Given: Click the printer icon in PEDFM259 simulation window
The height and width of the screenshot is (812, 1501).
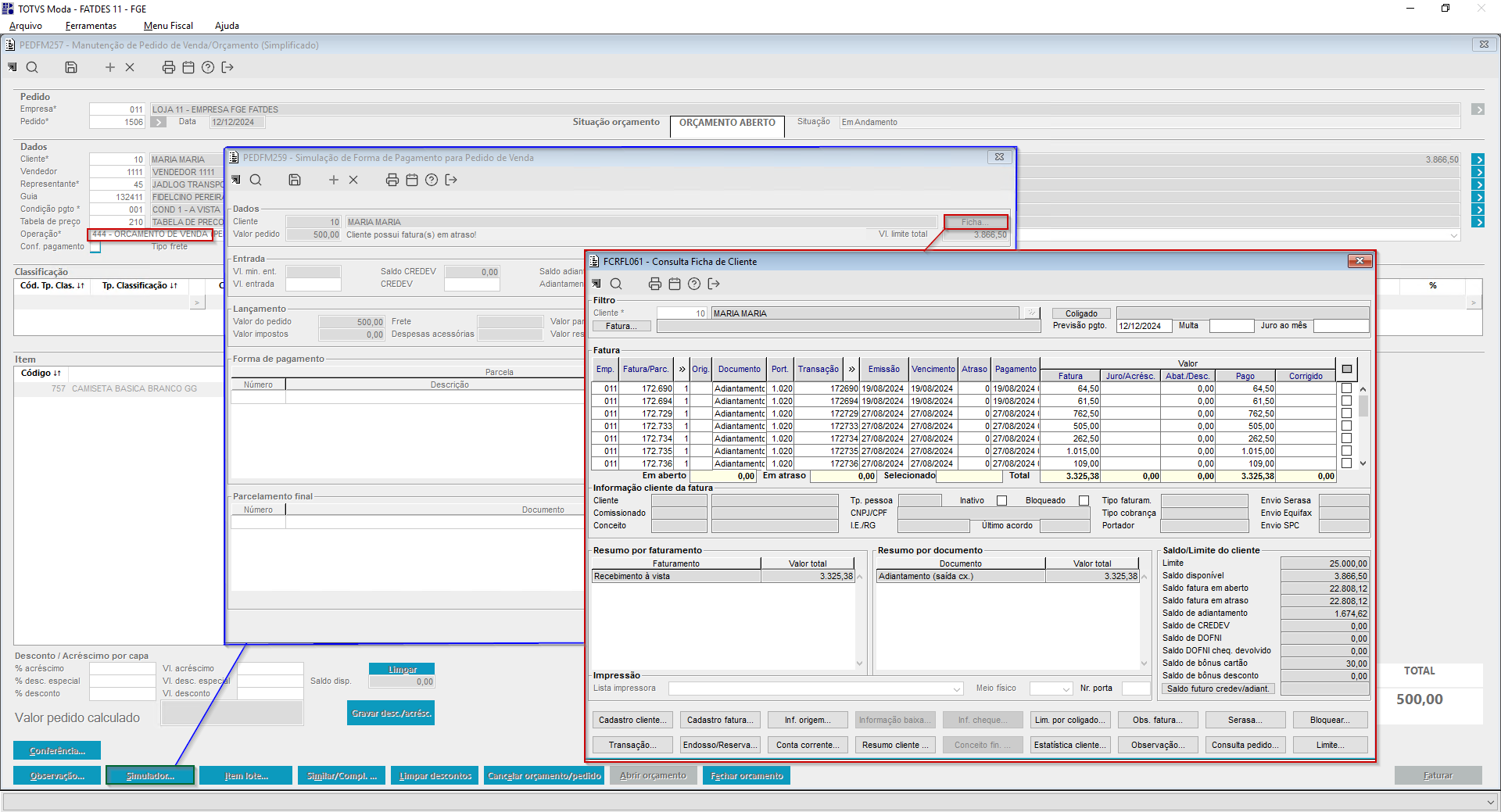Looking at the screenshot, I should coord(392,180).
